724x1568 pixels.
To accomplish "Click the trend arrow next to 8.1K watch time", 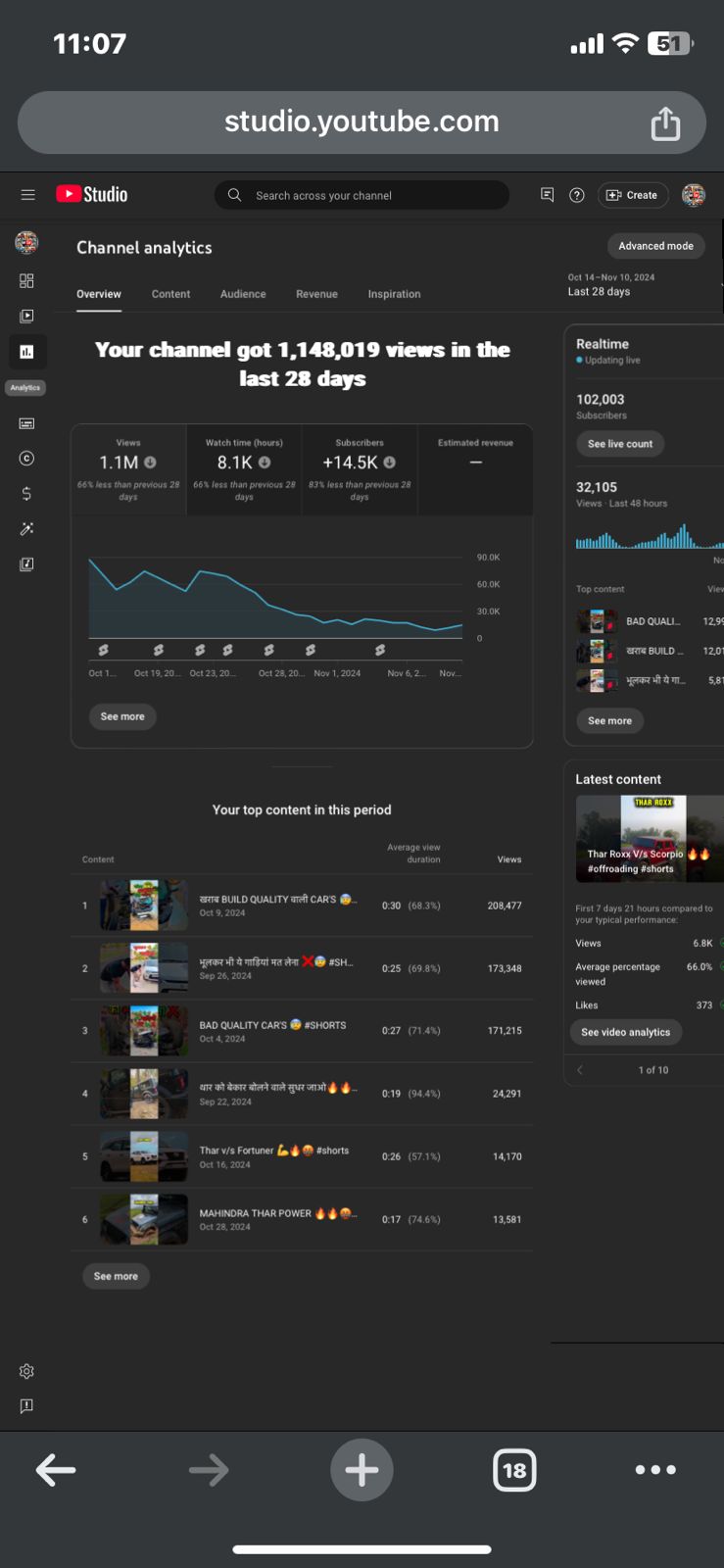I will (265, 462).
